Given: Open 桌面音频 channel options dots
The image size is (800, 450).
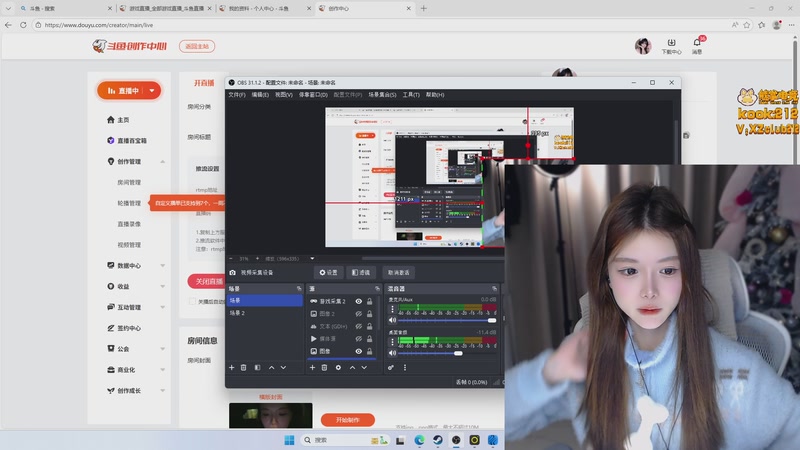Looking at the screenshot, I should coord(392,341).
